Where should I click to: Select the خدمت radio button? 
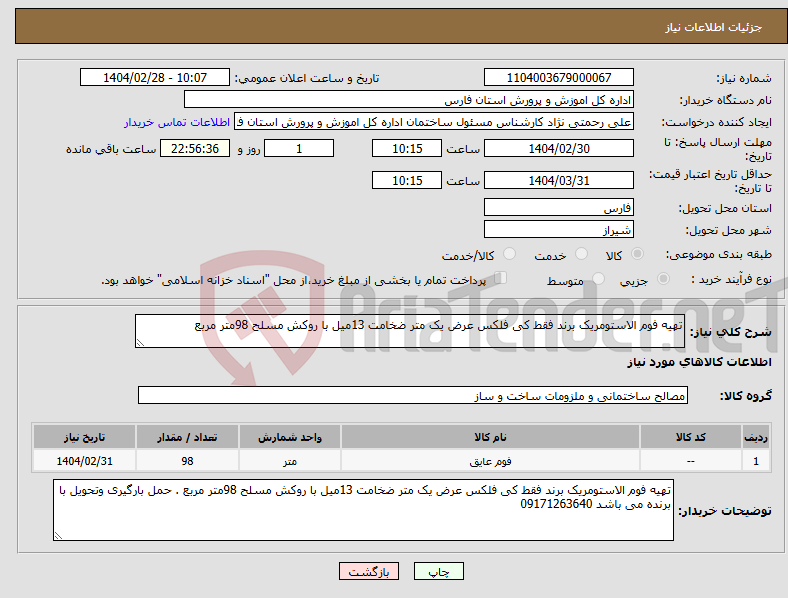click(581, 254)
